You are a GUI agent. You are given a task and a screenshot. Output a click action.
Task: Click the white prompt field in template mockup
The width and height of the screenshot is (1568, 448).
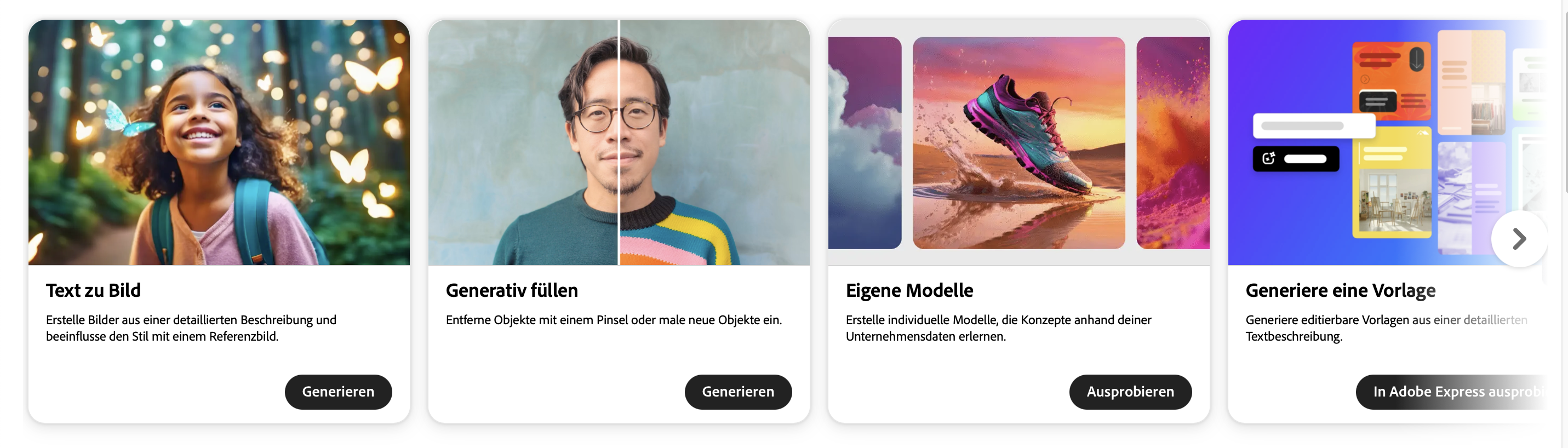(x=1314, y=126)
